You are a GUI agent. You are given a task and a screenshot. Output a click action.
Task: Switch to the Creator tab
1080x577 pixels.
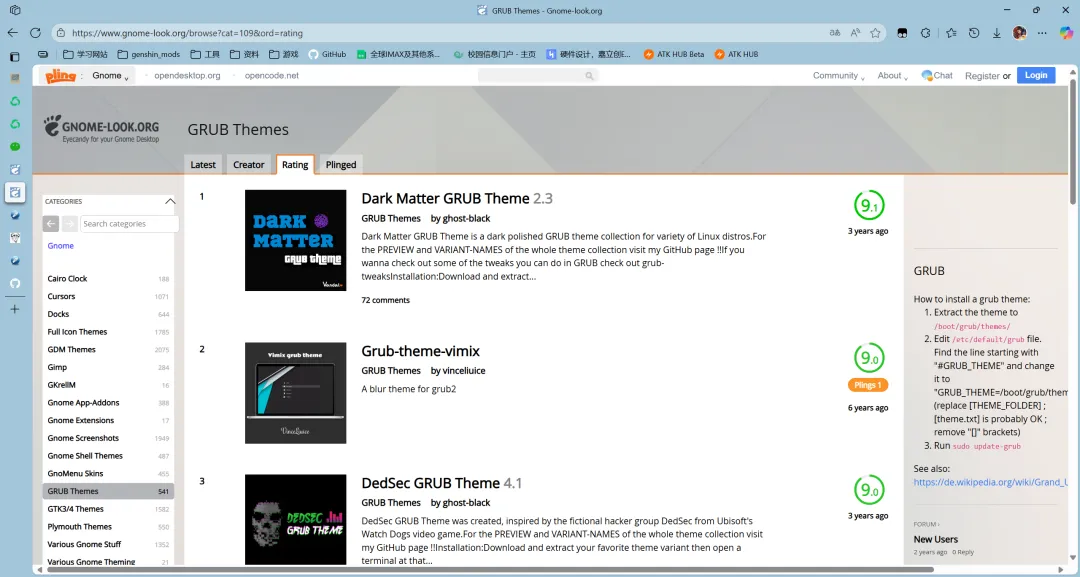tap(249, 165)
